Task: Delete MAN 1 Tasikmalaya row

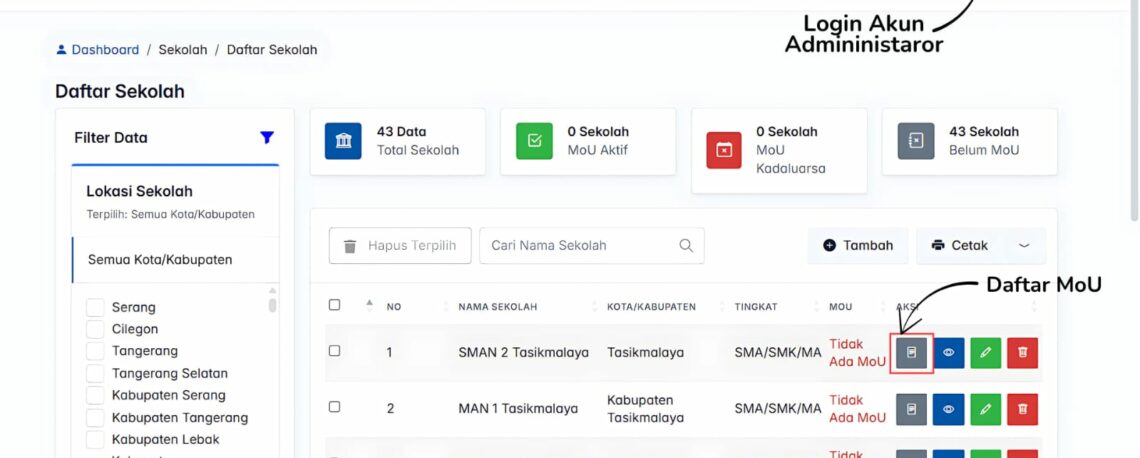Action: coord(1022,409)
